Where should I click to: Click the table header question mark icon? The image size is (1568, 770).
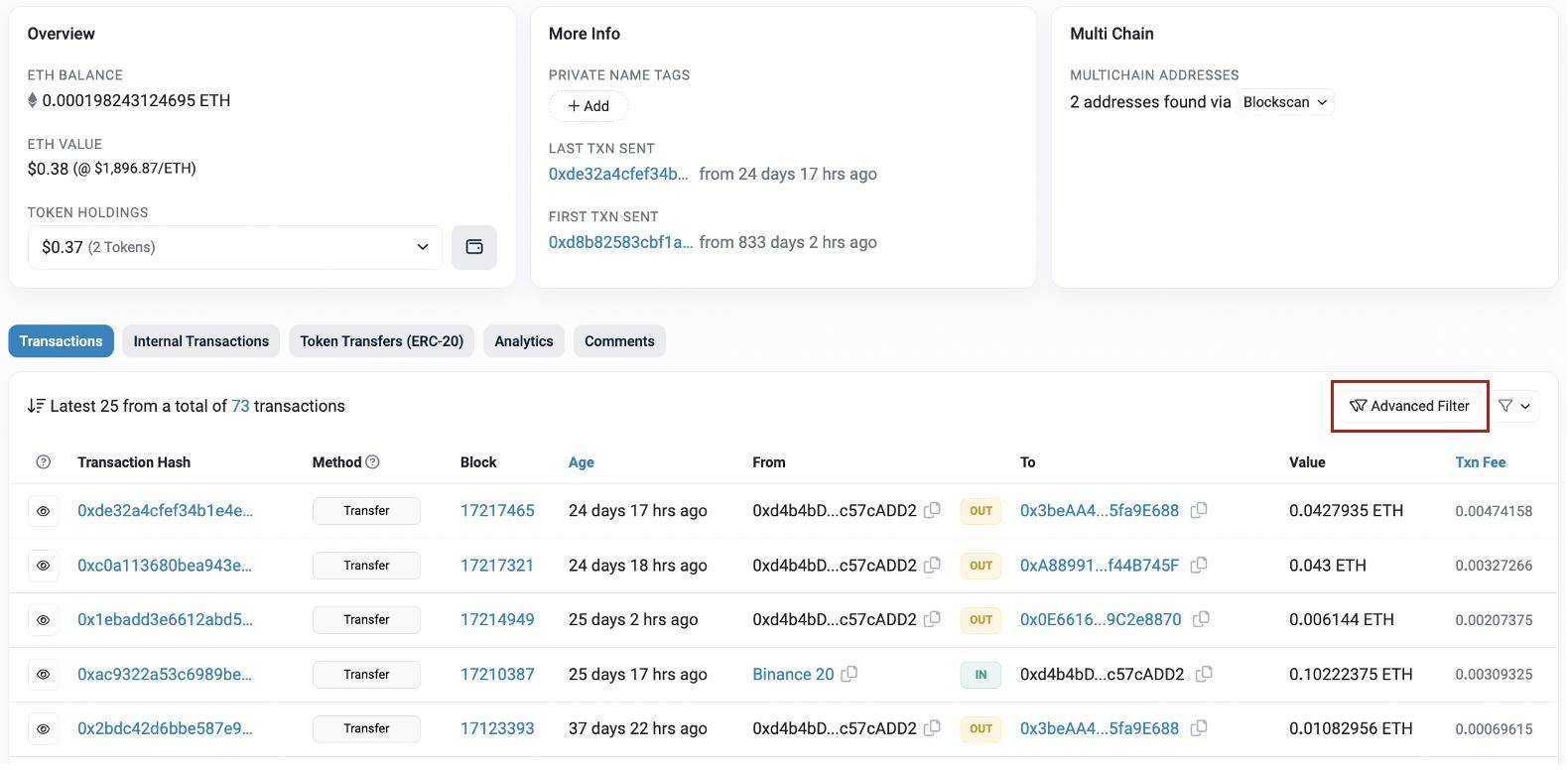point(43,462)
